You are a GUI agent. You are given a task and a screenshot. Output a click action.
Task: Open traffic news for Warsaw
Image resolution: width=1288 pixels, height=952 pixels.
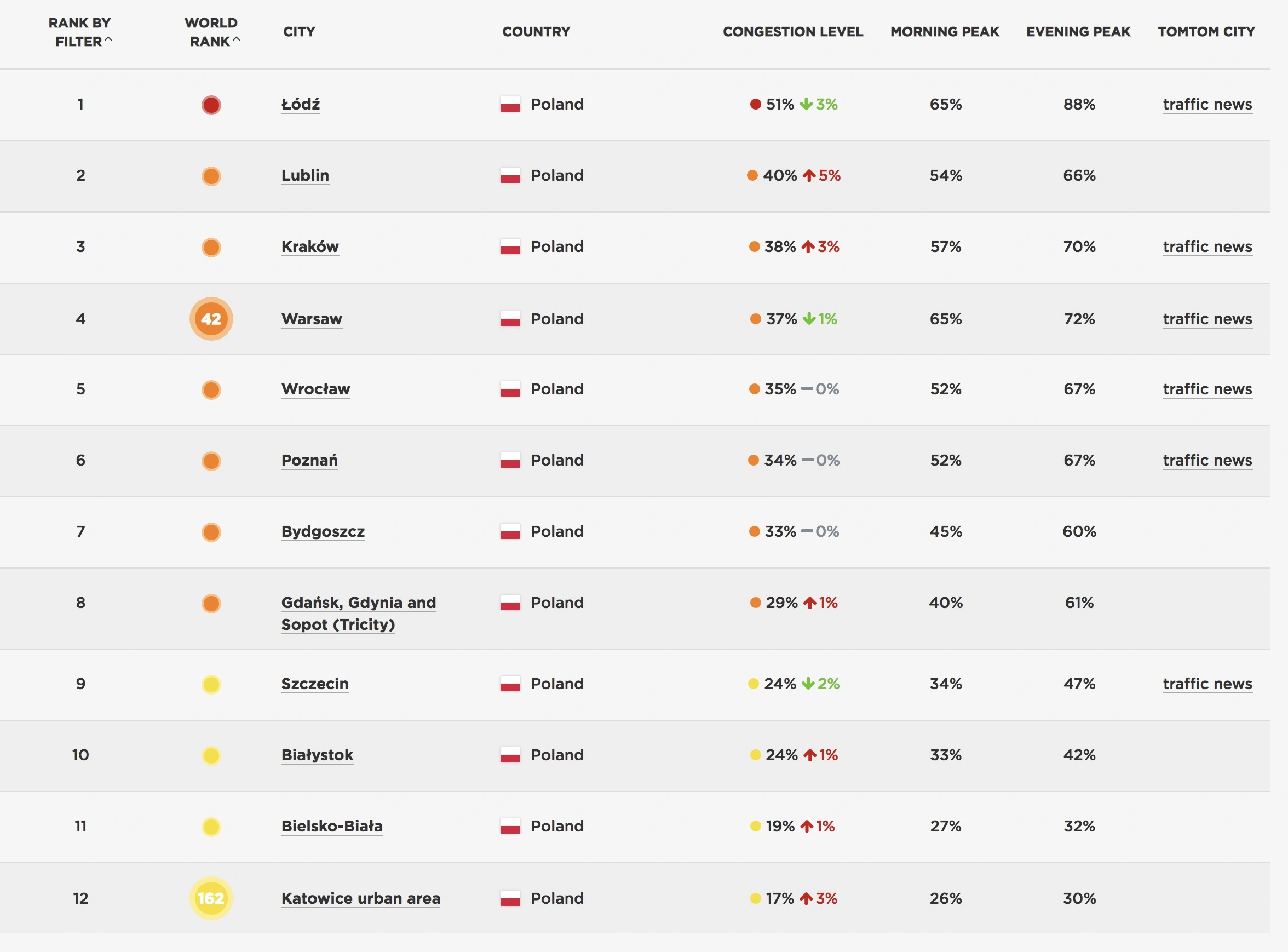(x=1207, y=319)
